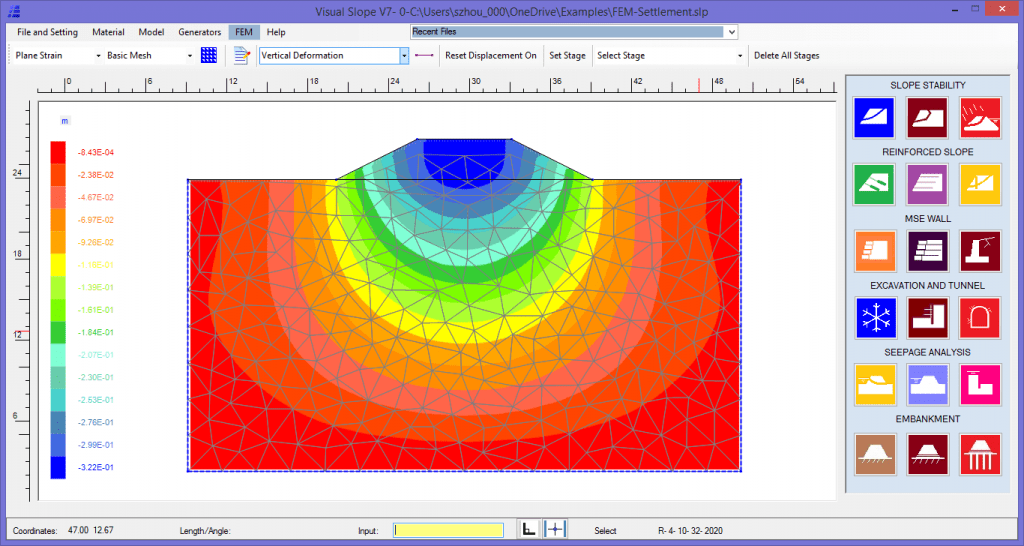Toggle the ortho mode button in status bar
Screen dimensions: 1024x546
pyautogui.click(x=529, y=530)
